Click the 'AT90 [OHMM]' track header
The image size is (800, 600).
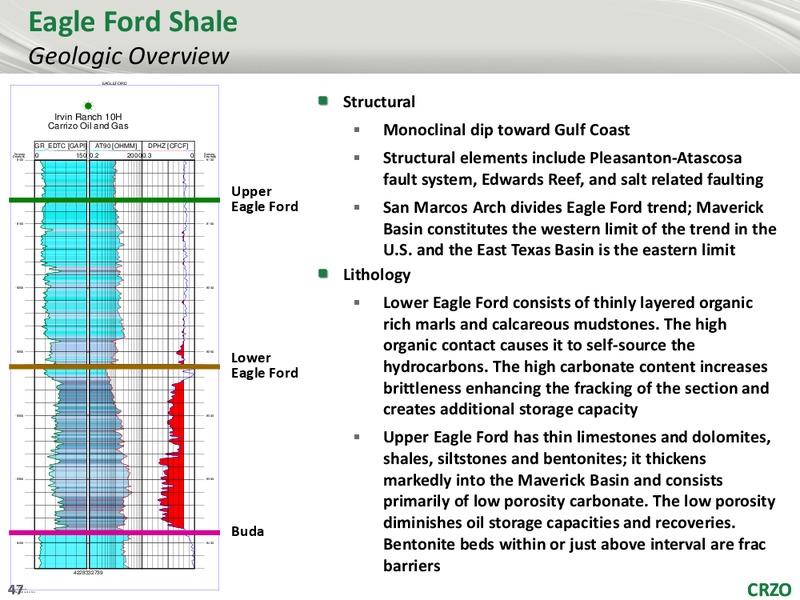(115, 146)
